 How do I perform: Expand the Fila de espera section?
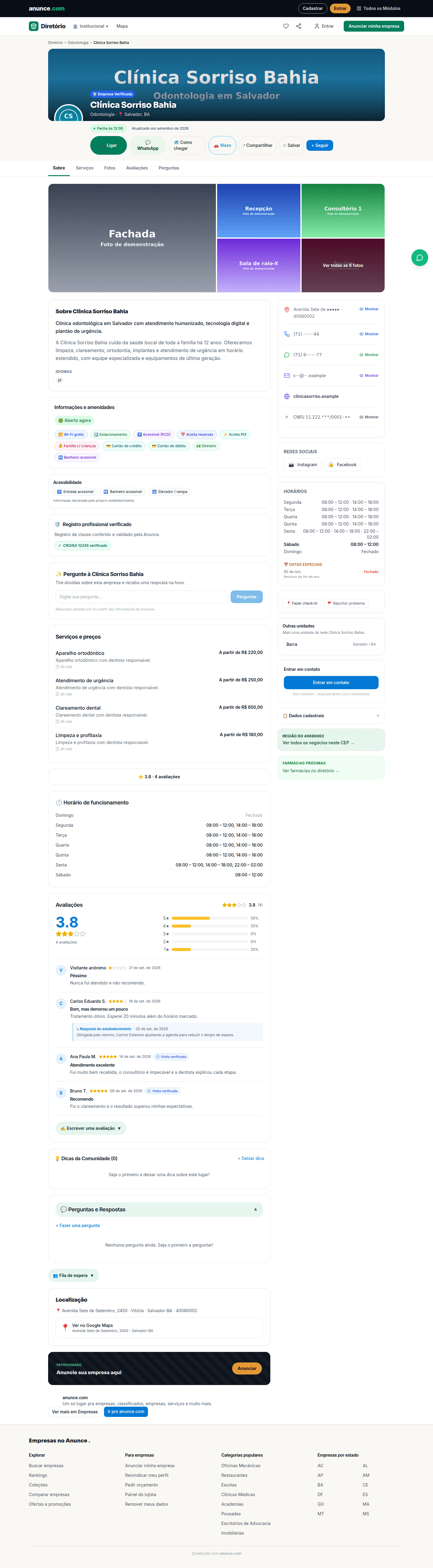(74, 1275)
